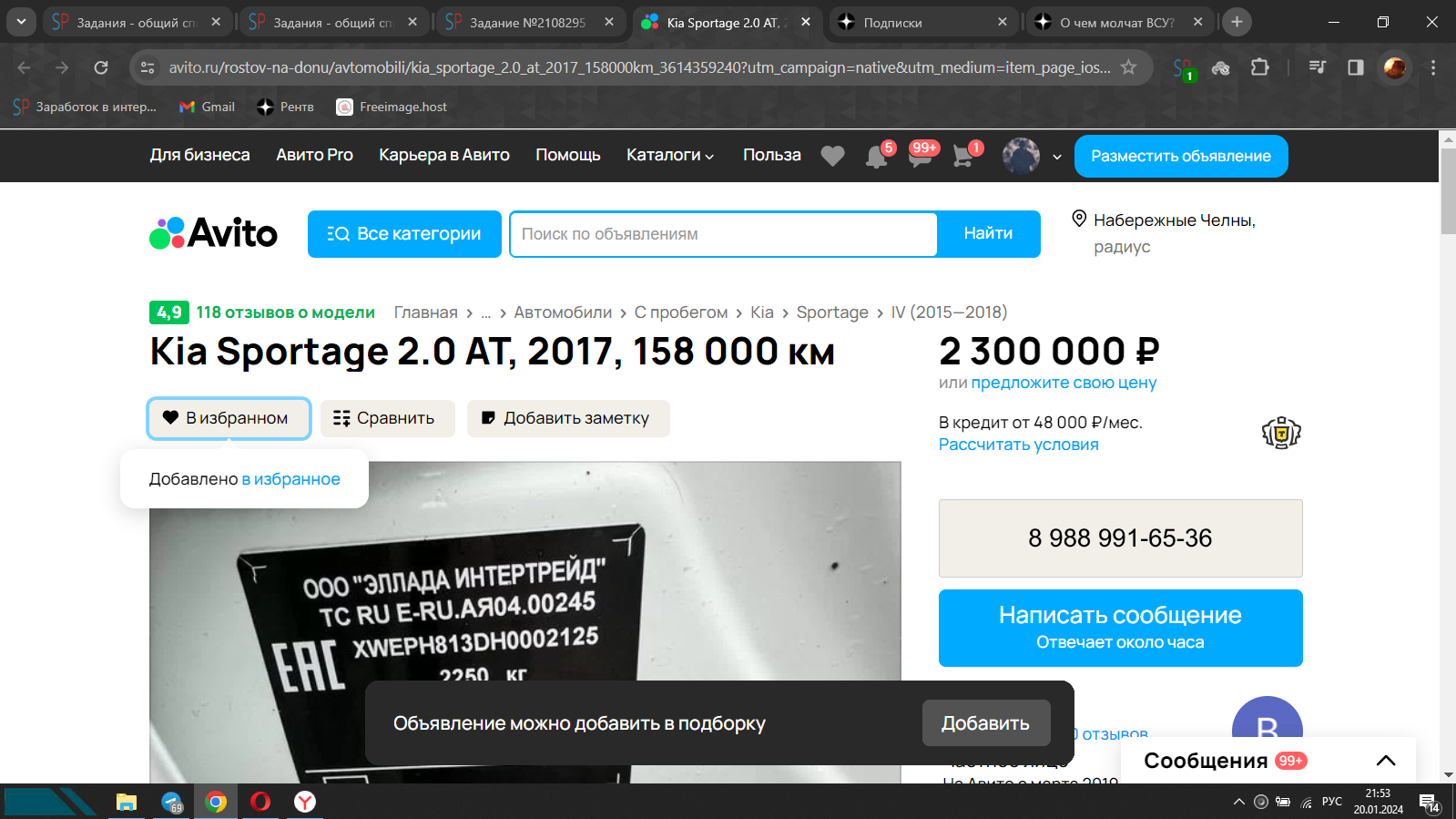The image size is (1456, 819).
Task: Expand the Сообщения panel chevron
Action: [1386, 761]
